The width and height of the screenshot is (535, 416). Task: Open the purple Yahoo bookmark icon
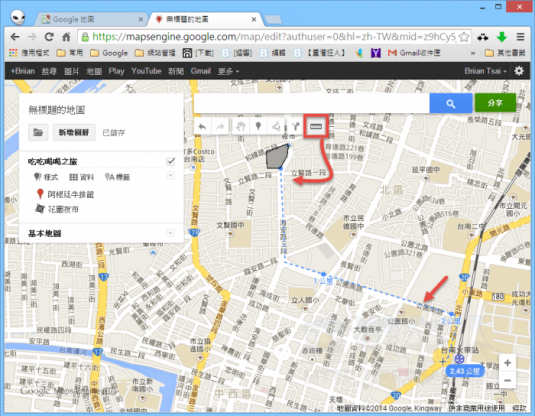pos(376,53)
